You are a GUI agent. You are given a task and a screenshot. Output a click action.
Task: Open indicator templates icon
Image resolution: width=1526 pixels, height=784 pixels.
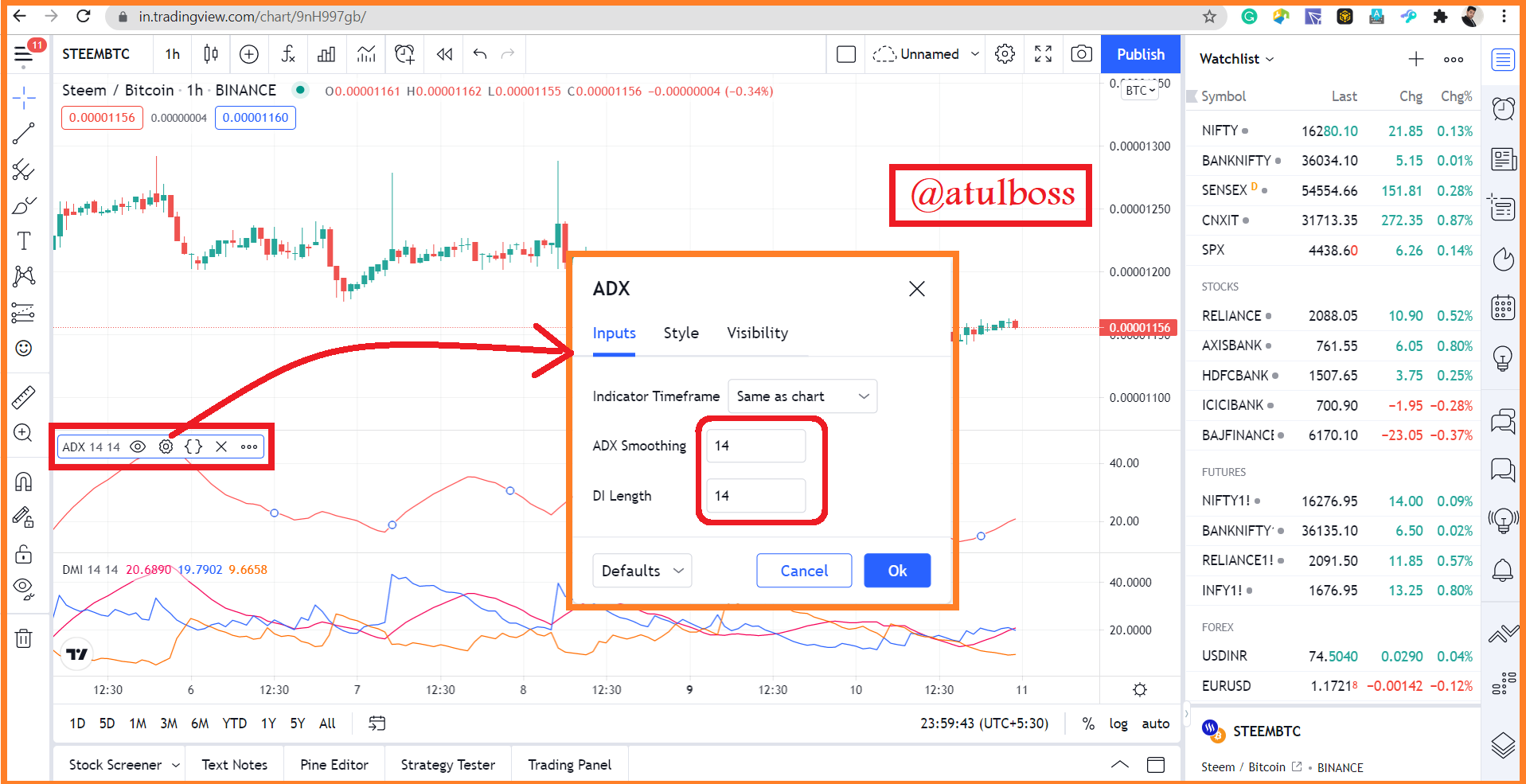tap(366, 54)
